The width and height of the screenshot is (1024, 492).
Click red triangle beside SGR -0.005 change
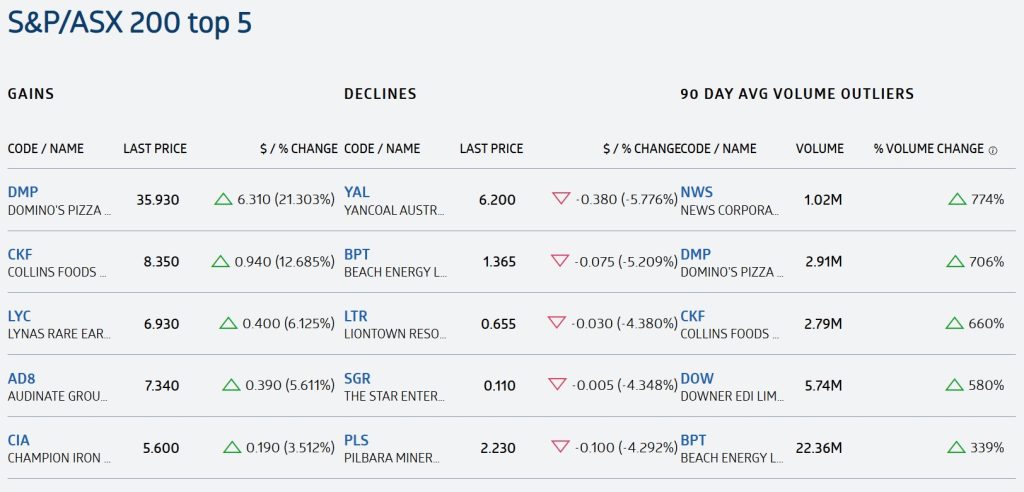pyautogui.click(x=557, y=384)
